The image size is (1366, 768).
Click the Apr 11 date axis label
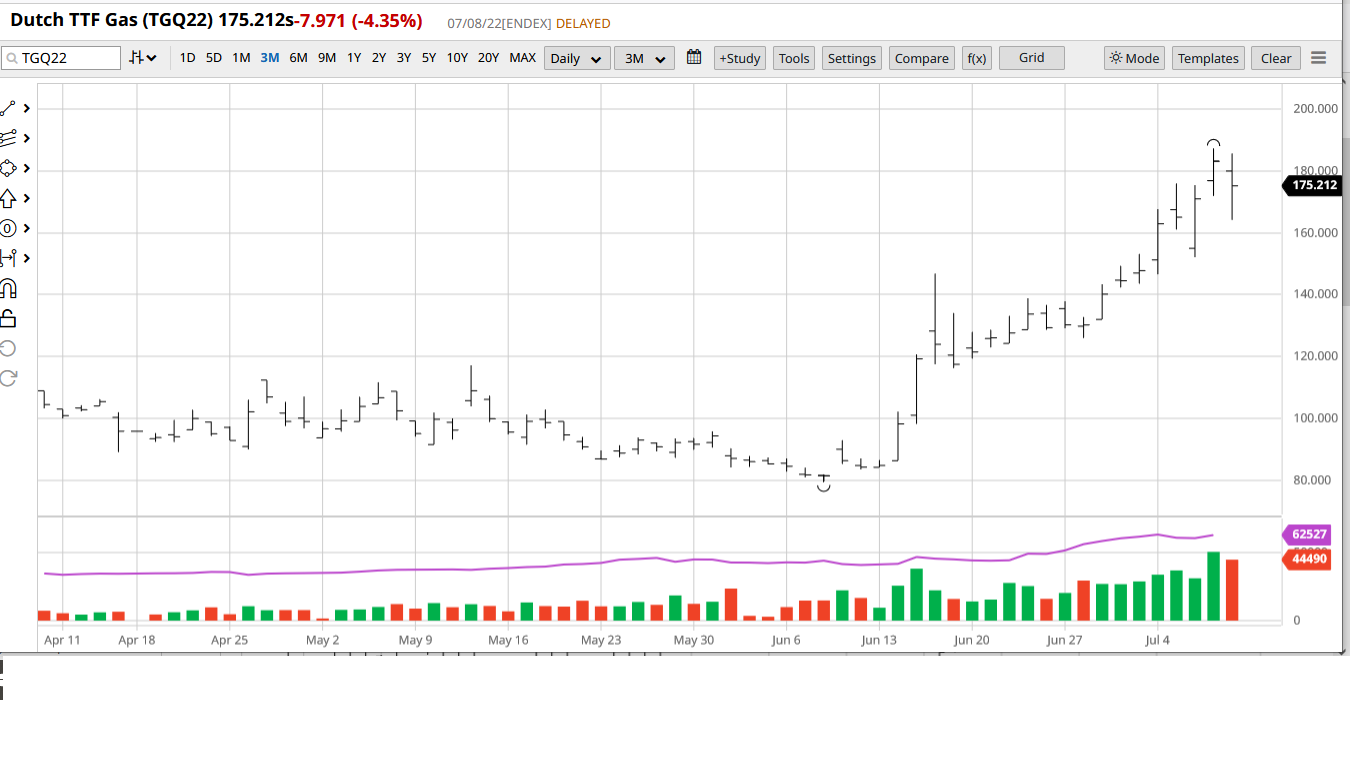click(62, 640)
